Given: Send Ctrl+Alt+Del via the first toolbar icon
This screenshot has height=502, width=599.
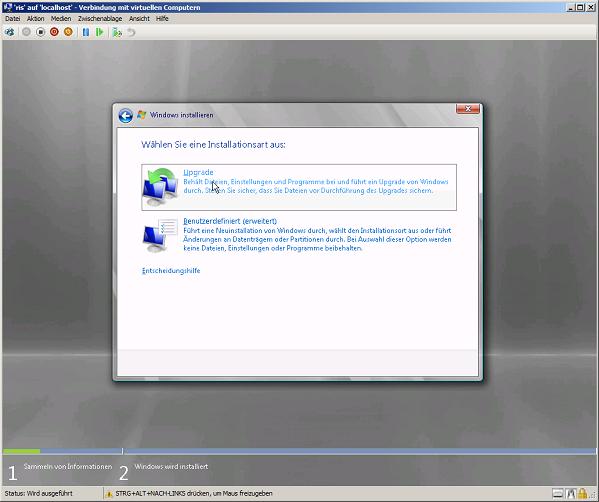Looking at the screenshot, I should [10, 32].
